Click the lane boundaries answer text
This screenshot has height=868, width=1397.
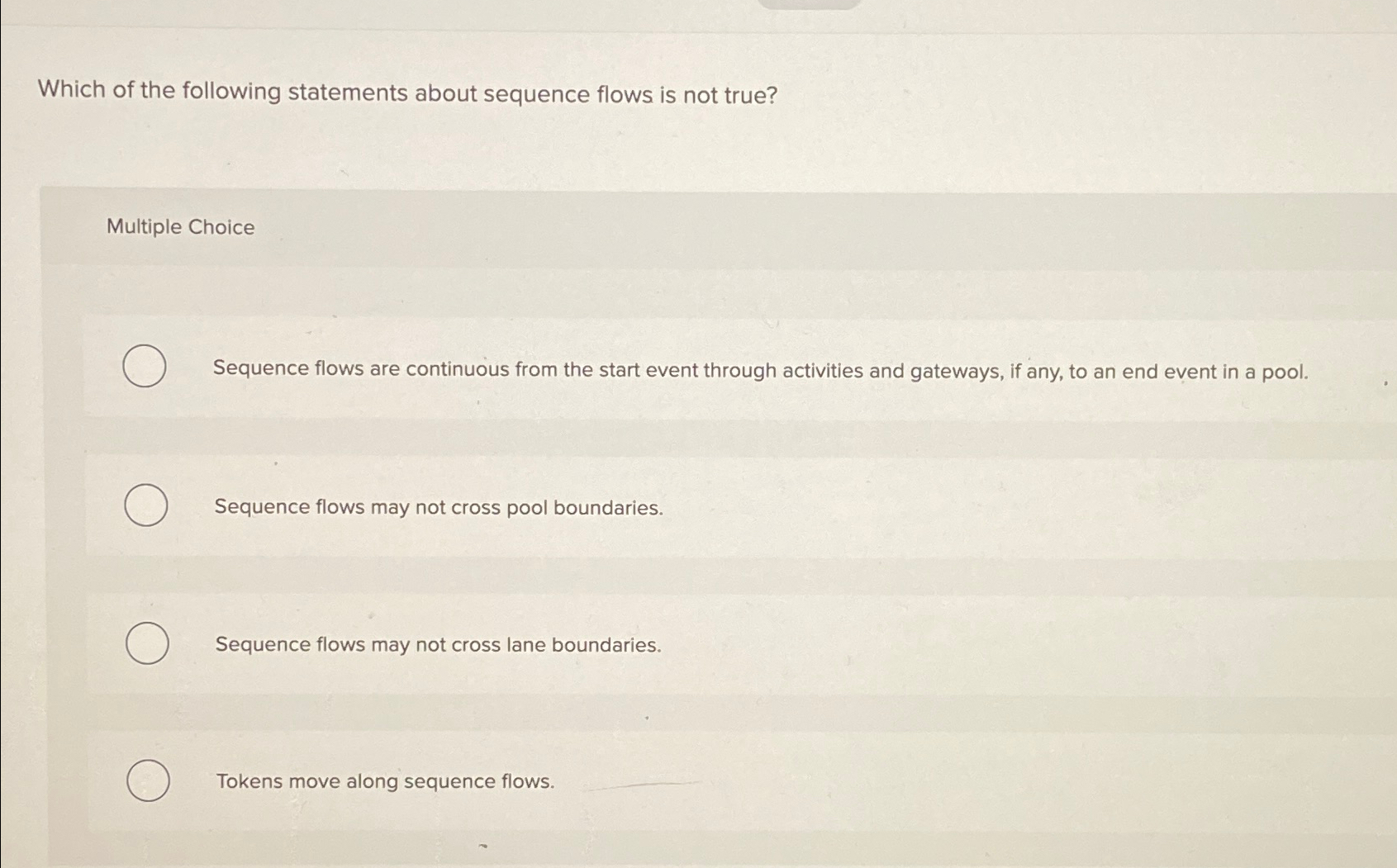[x=436, y=644]
